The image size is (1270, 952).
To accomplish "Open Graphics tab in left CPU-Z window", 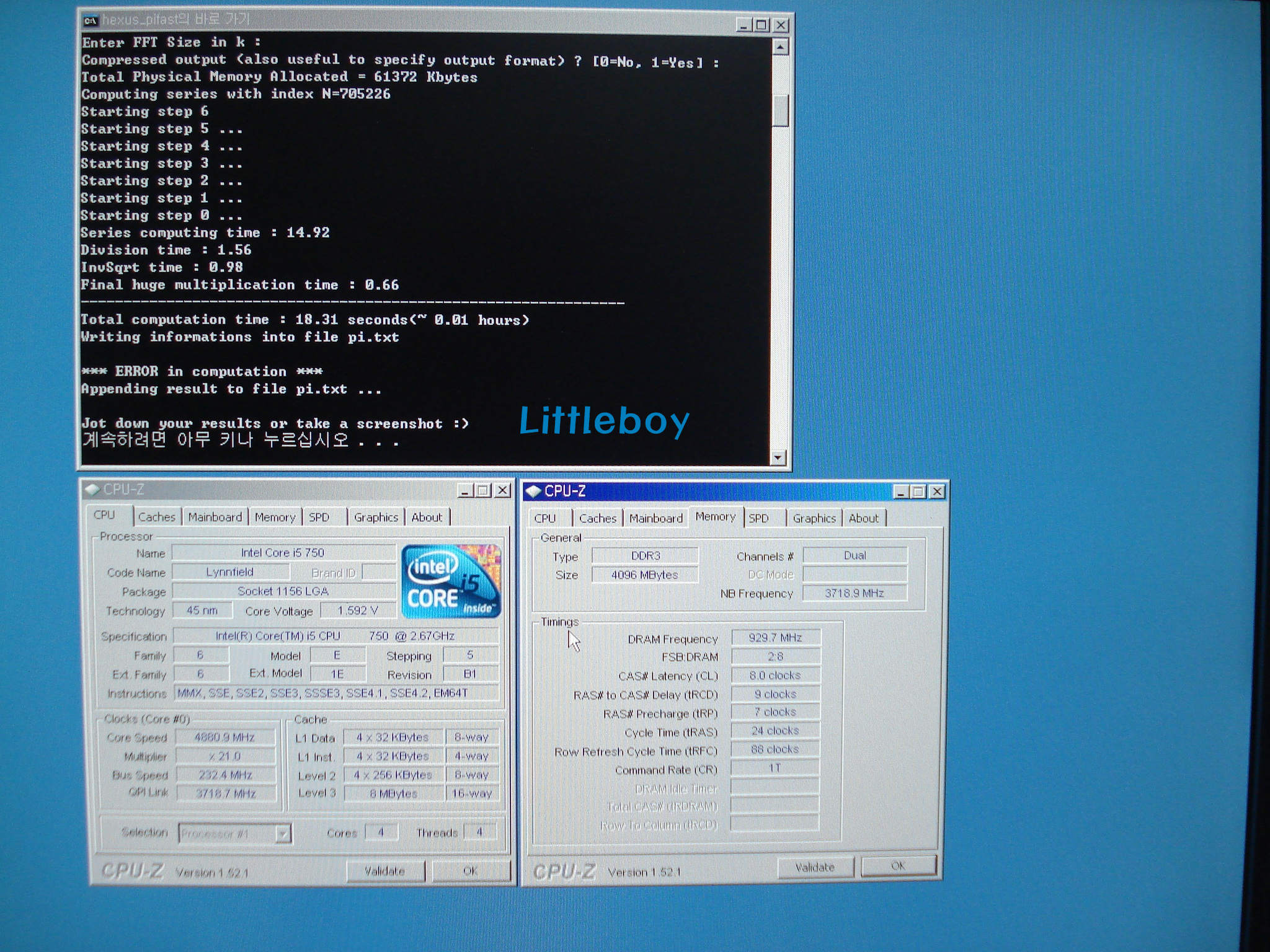I will (376, 517).
